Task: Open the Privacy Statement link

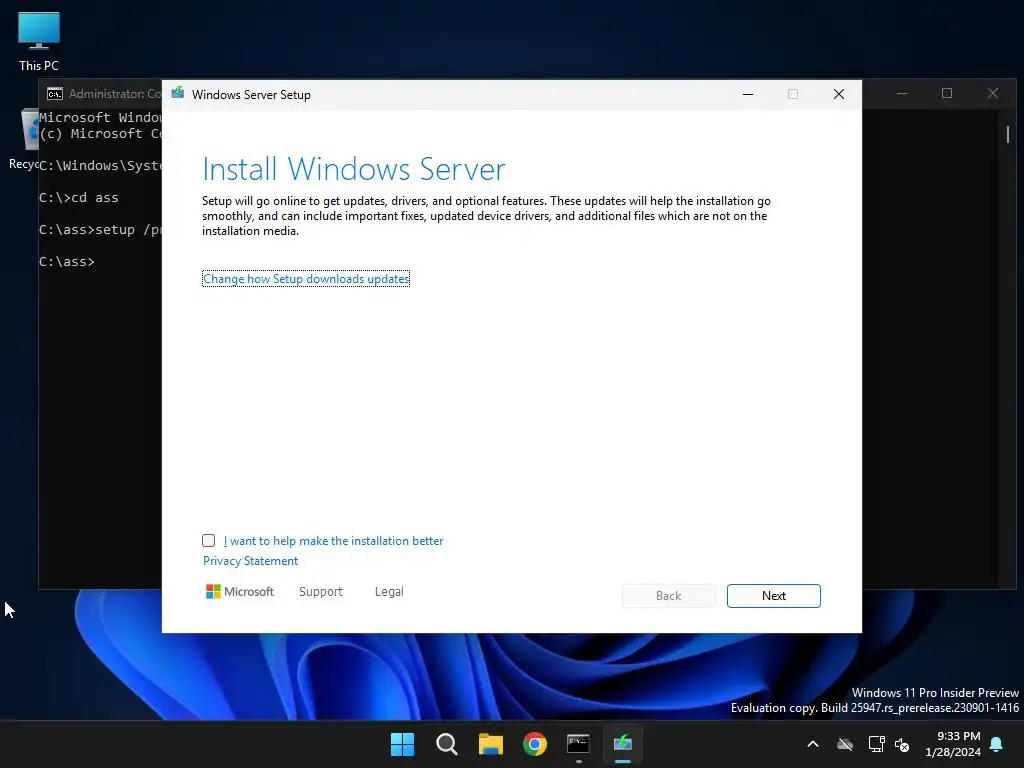Action: [250, 561]
